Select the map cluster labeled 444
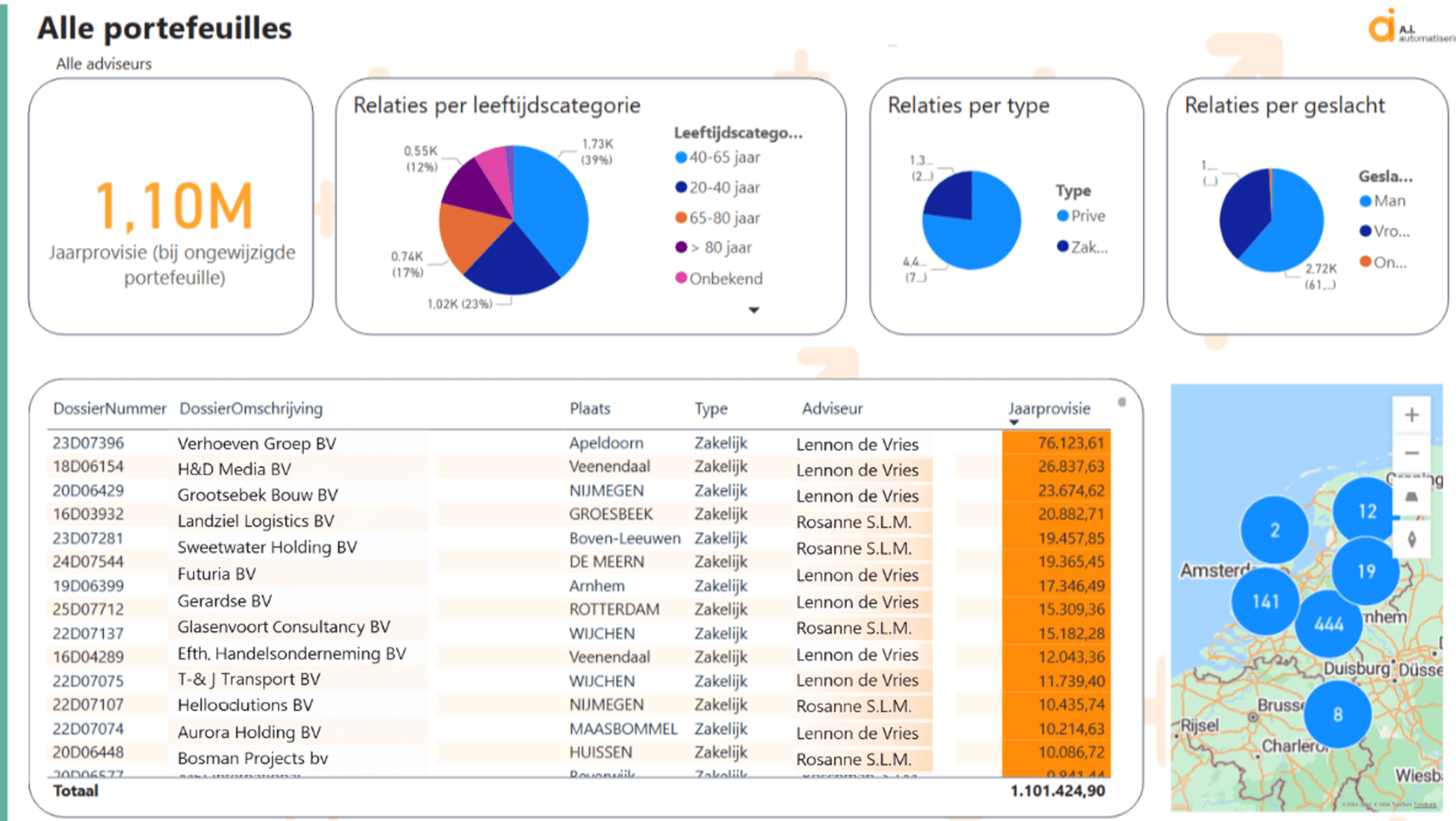Screen dimensions: 1456x821 [x=1329, y=624]
